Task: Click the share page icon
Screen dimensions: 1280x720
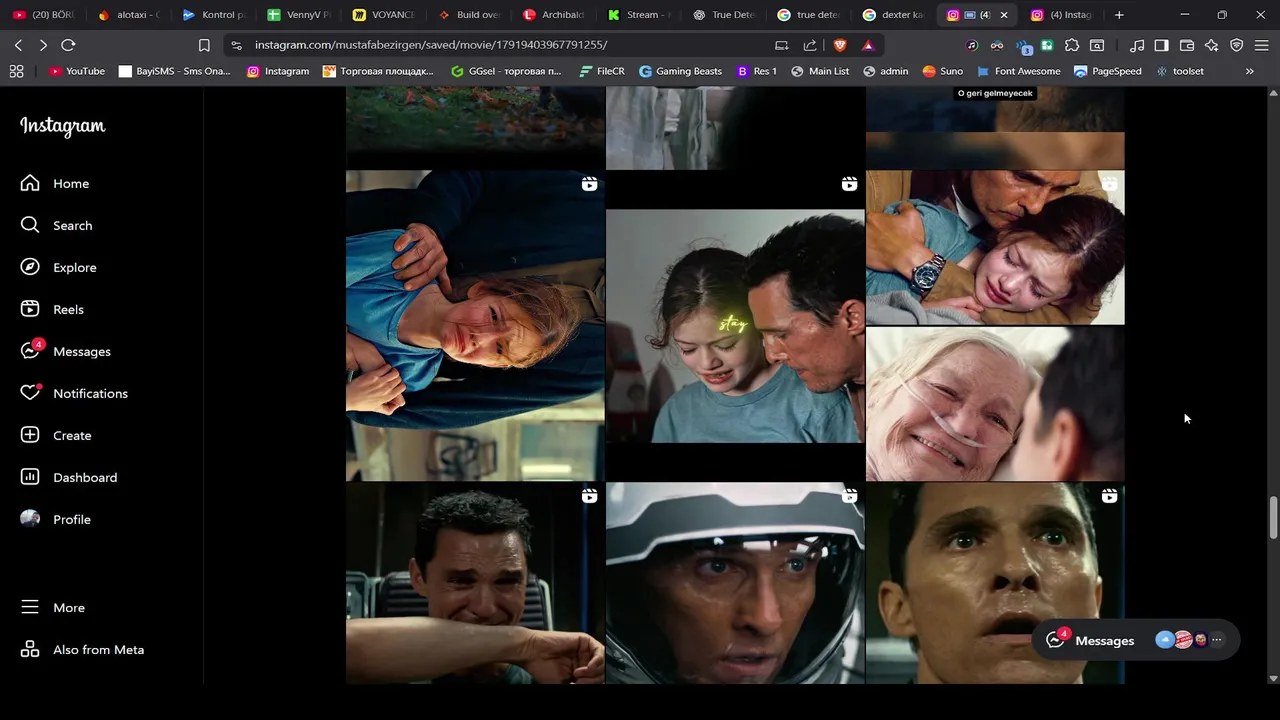Action: 810,45
